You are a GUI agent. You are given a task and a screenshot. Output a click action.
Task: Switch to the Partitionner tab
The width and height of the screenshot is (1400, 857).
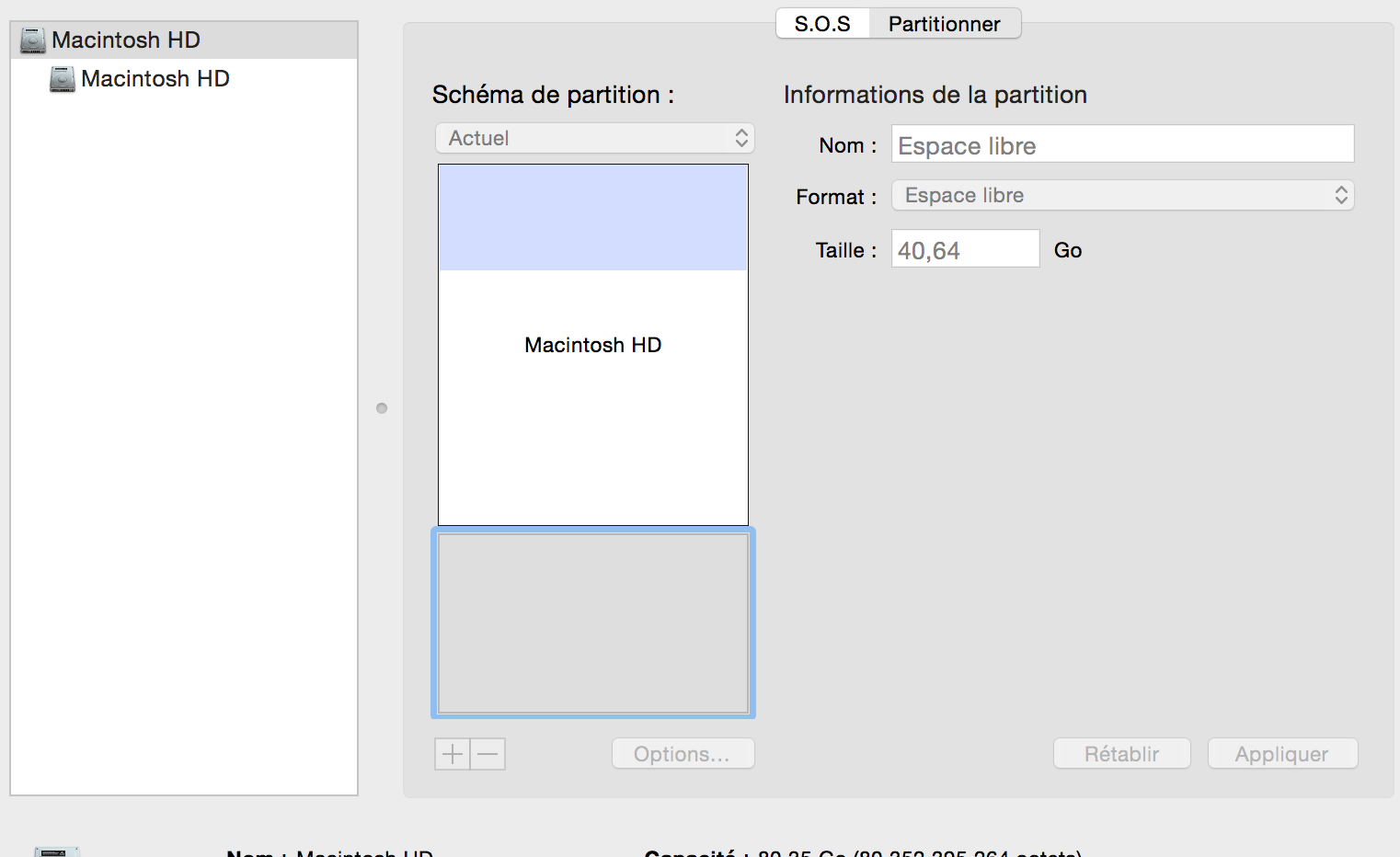(945, 24)
